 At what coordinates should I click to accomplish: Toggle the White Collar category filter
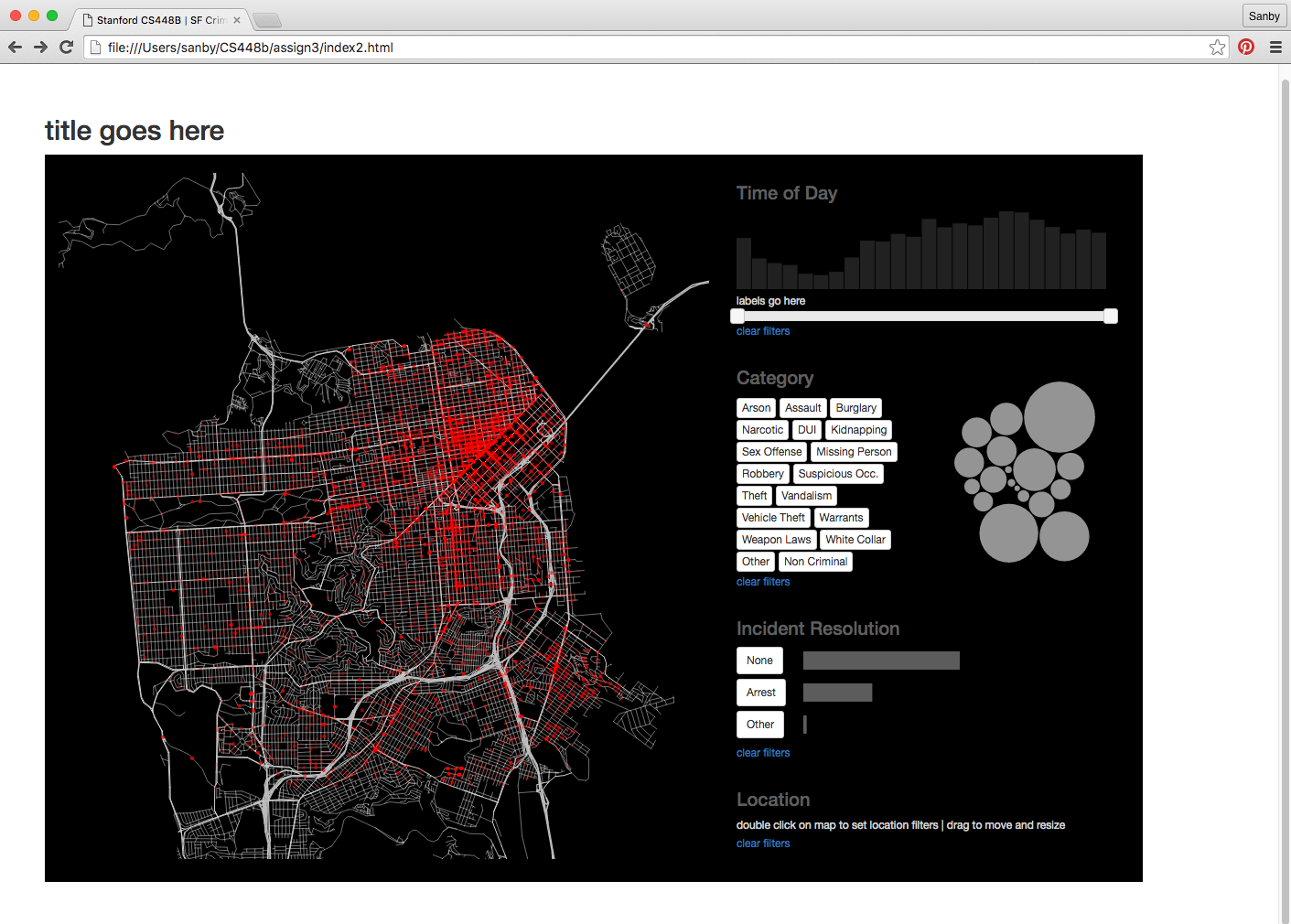[855, 540]
